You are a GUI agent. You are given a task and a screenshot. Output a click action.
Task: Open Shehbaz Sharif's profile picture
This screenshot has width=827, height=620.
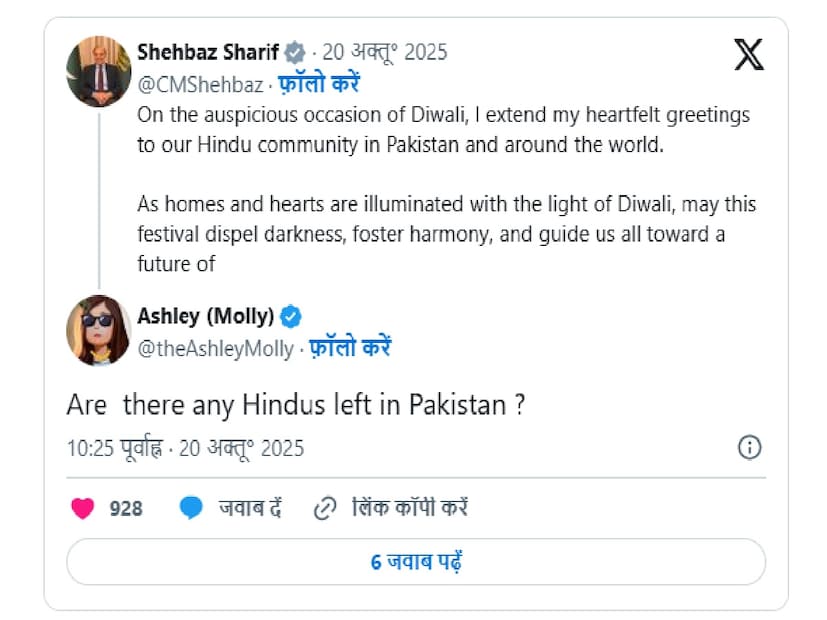coord(99,72)
